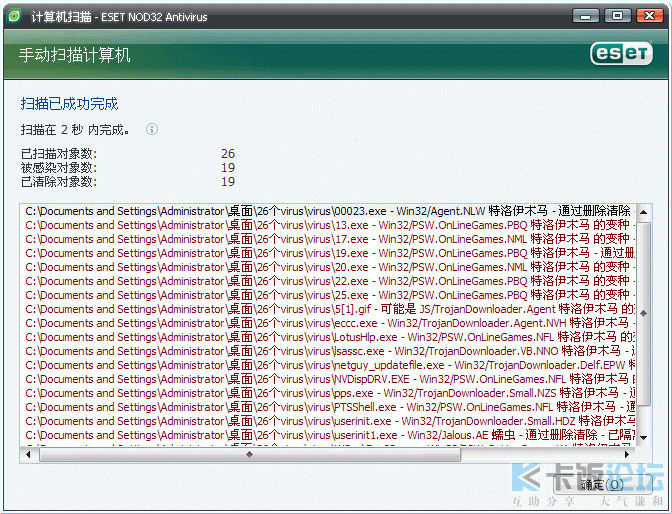Select the LotusHlp.exe log row
Screen dimensions: 672x514
[329, 337]
